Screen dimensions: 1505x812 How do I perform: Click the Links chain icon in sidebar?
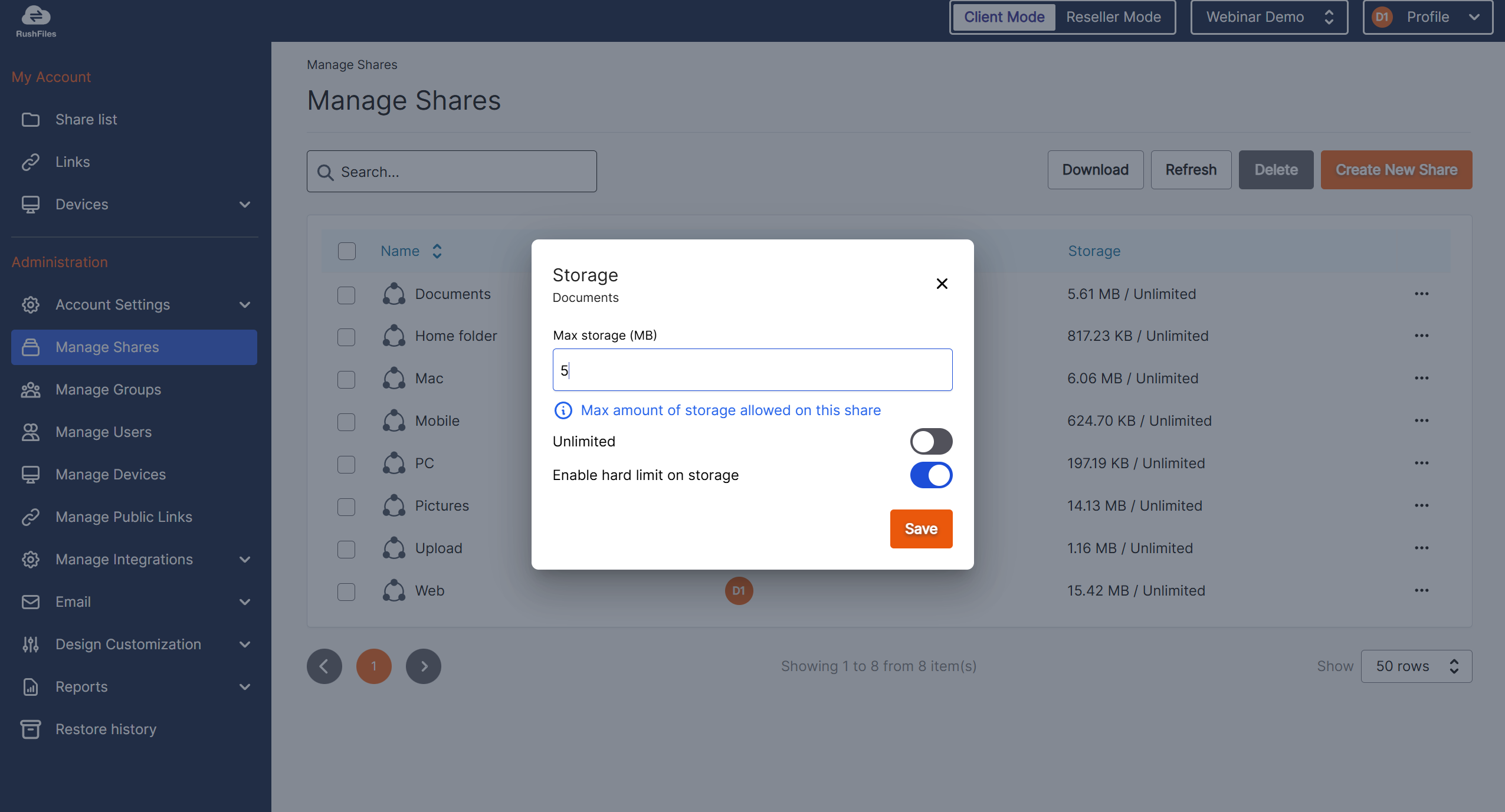coord(31,162)
